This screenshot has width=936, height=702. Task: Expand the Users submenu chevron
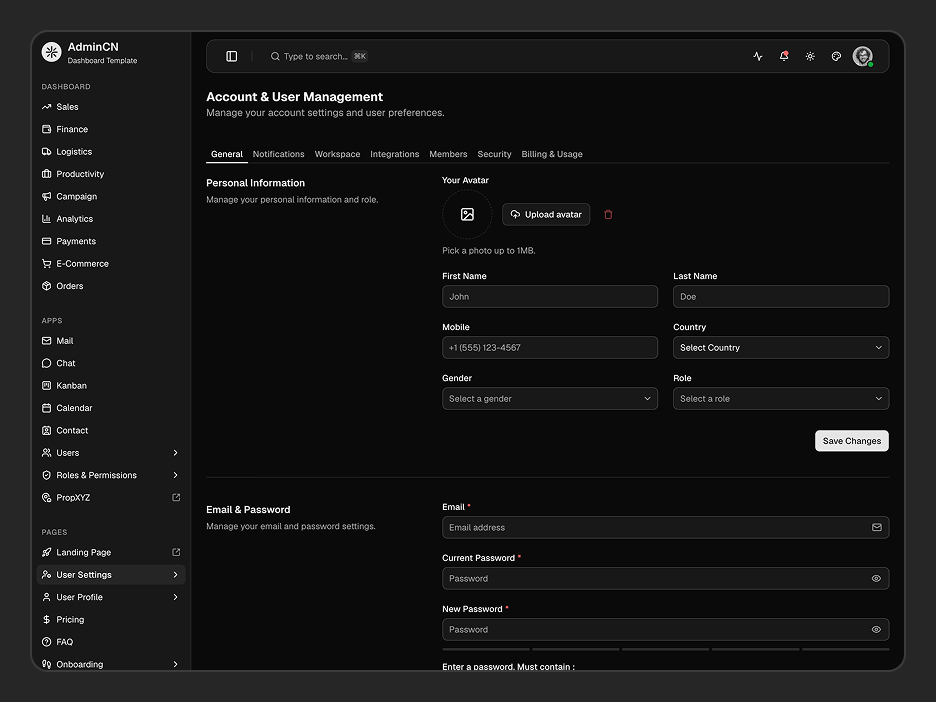(x=176, y=452)
